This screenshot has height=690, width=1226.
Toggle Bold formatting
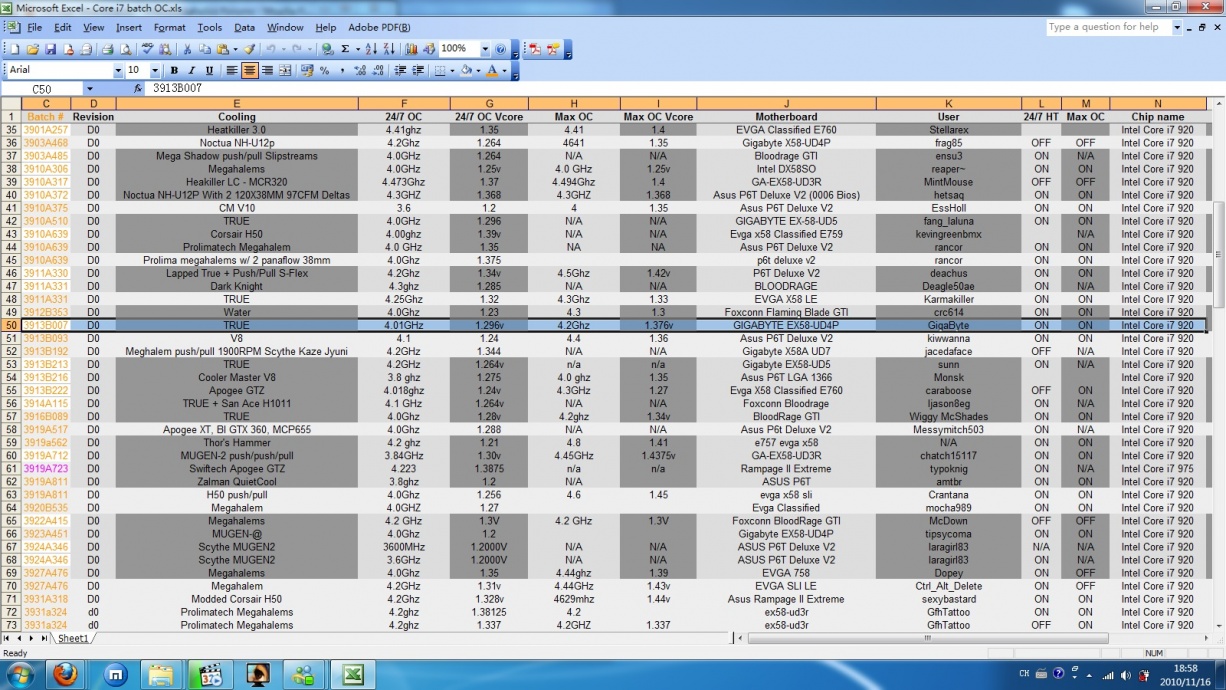coord(174,71)
